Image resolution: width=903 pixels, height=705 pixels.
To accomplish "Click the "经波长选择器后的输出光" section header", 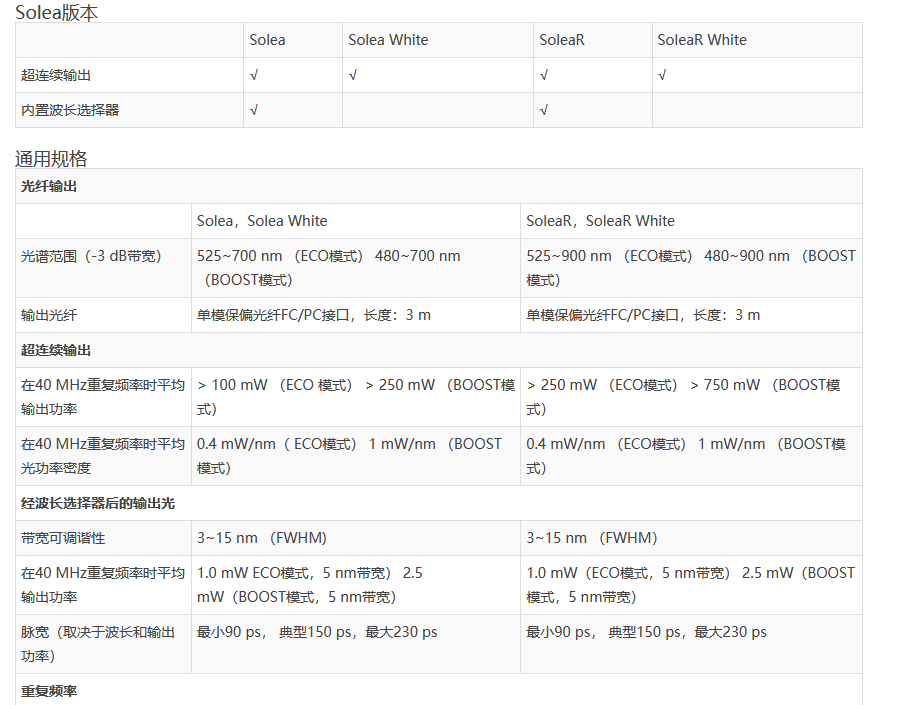I will point(98,503).
